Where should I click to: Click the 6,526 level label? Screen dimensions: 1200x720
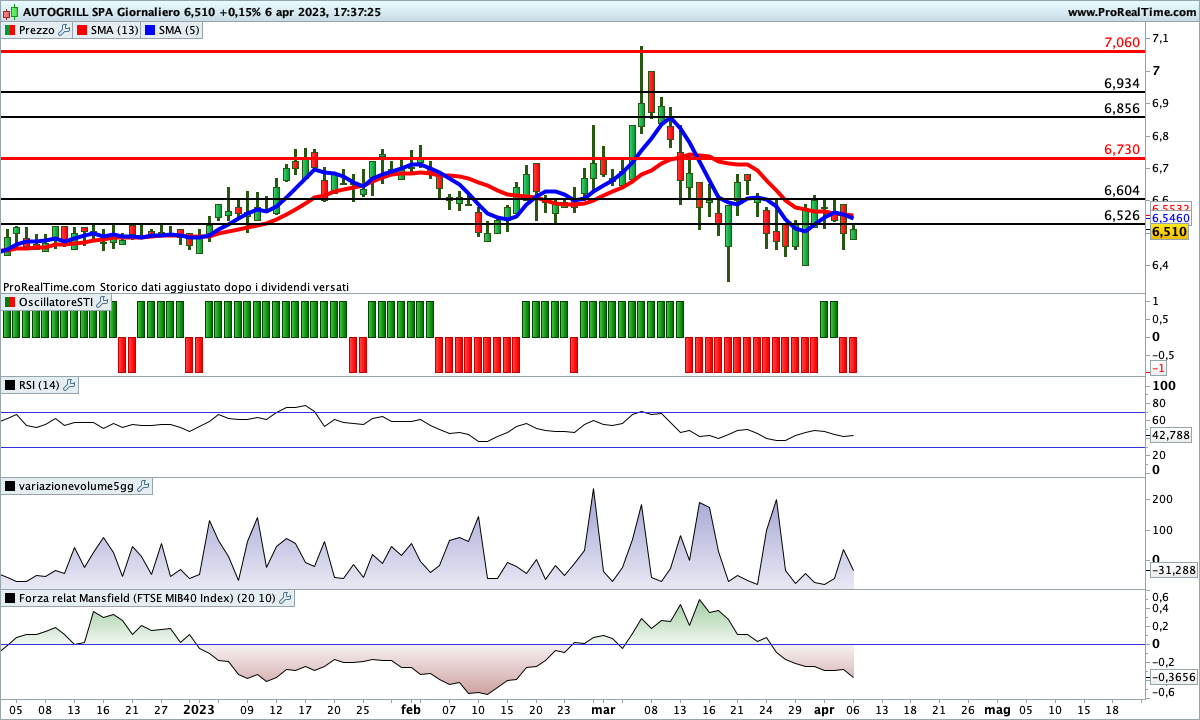1122,215
